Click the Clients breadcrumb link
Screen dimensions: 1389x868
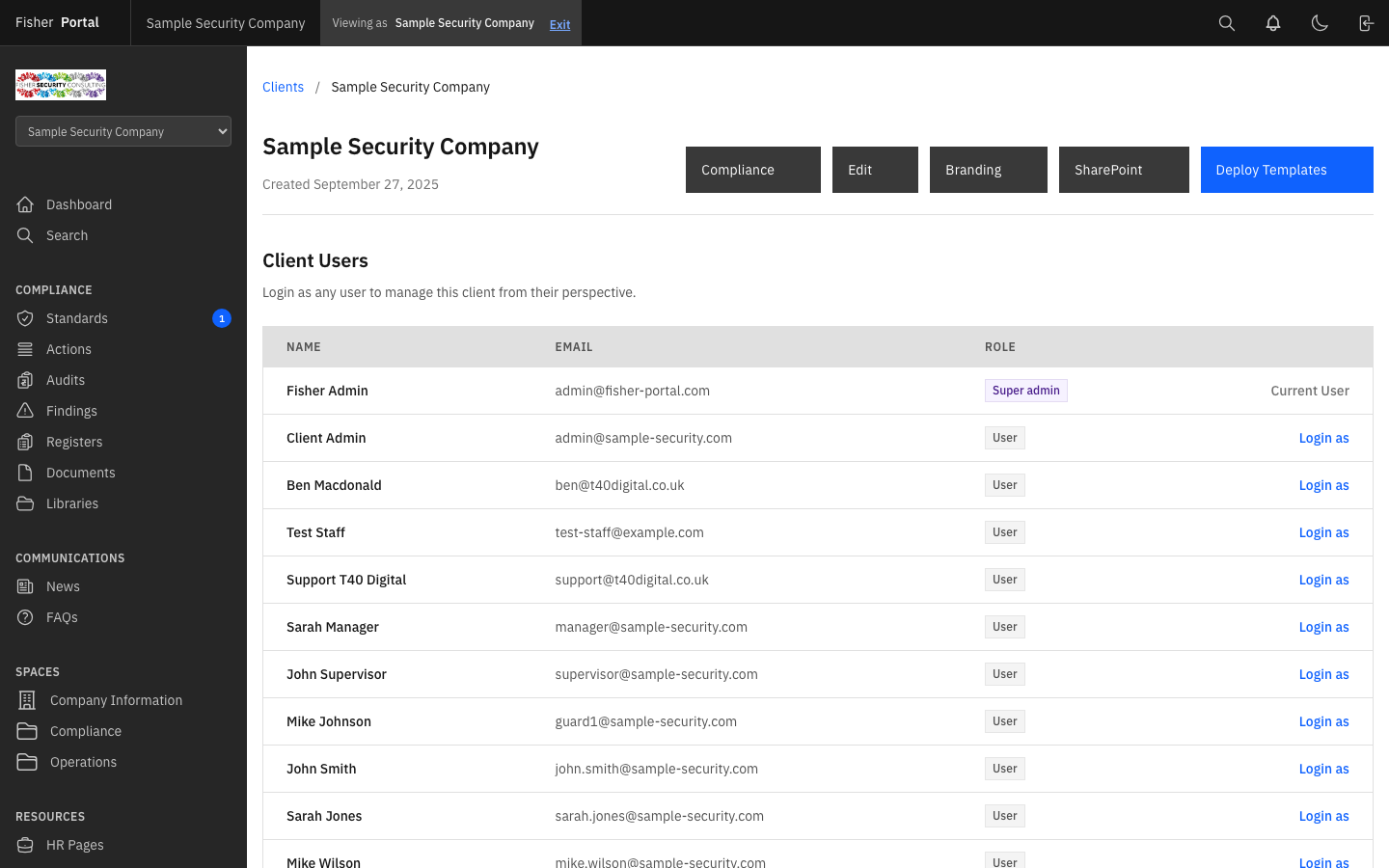pyautogui.click(x=283, y=87)
